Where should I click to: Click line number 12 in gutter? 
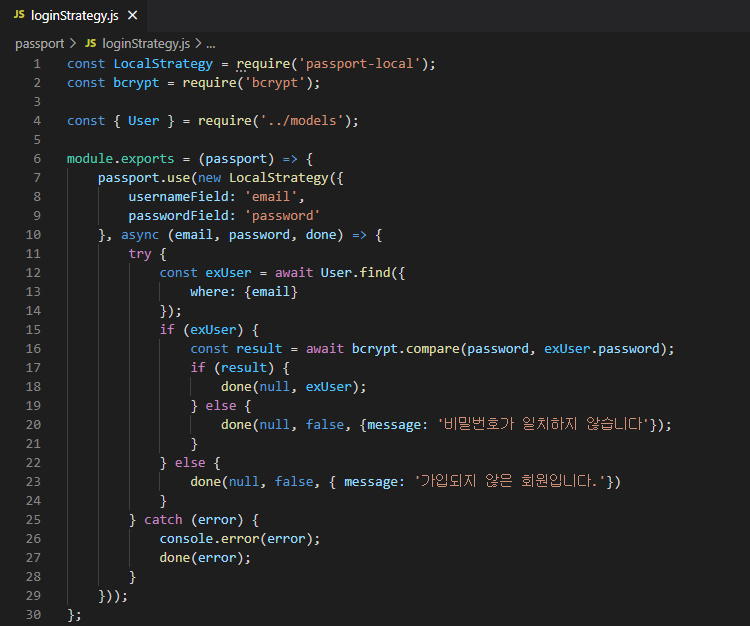pyautogui.click(x=33, y=273)
